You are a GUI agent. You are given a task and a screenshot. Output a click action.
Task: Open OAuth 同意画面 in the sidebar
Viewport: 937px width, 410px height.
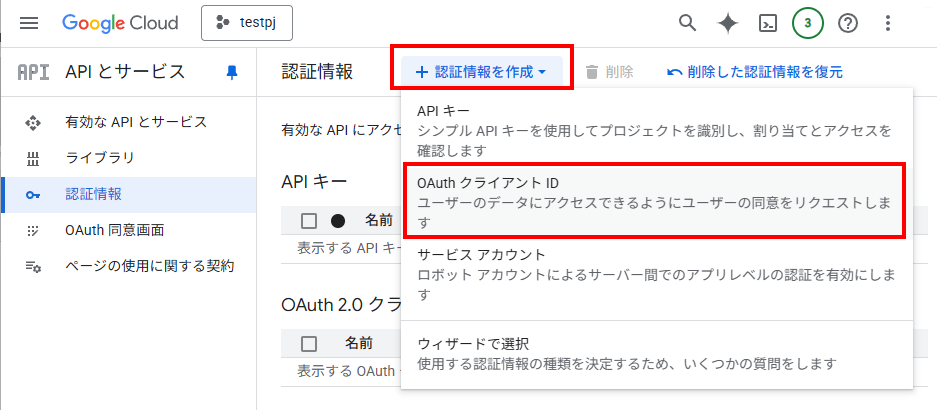coord(114,230)
